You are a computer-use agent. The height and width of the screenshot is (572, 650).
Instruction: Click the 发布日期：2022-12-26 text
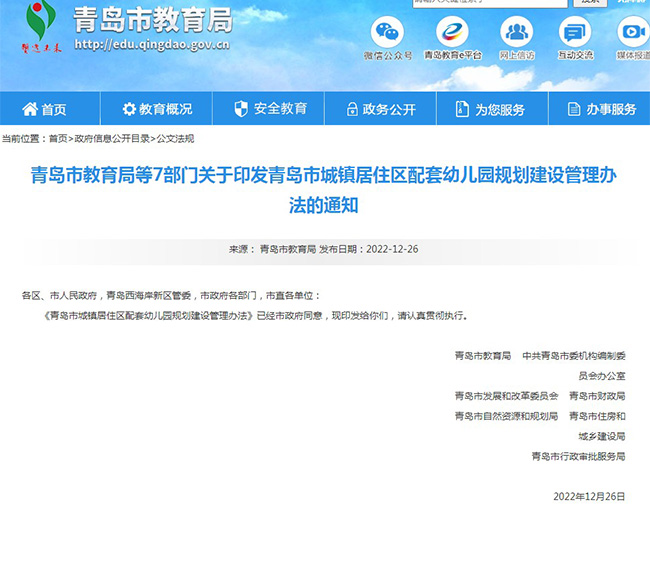369,250
